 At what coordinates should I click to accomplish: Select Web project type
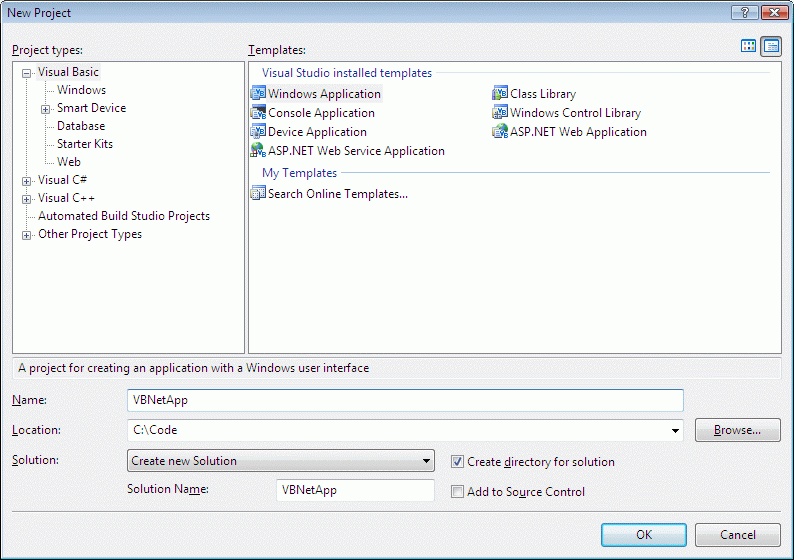click(x=69, y=162)
